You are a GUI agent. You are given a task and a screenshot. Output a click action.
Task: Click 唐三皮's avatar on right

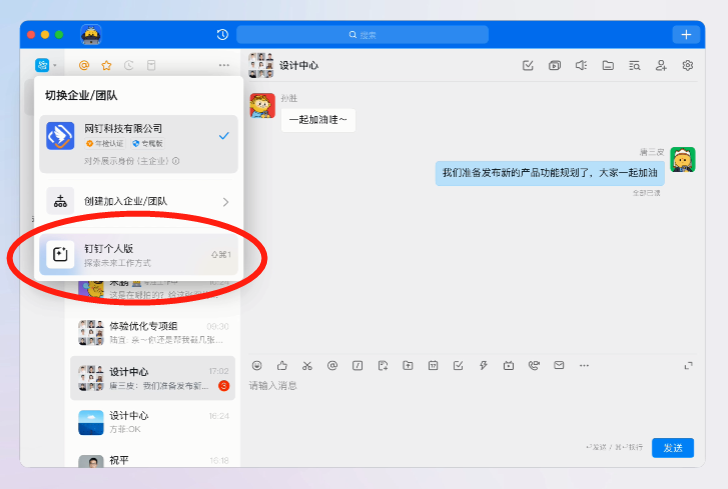pos(682,160)
